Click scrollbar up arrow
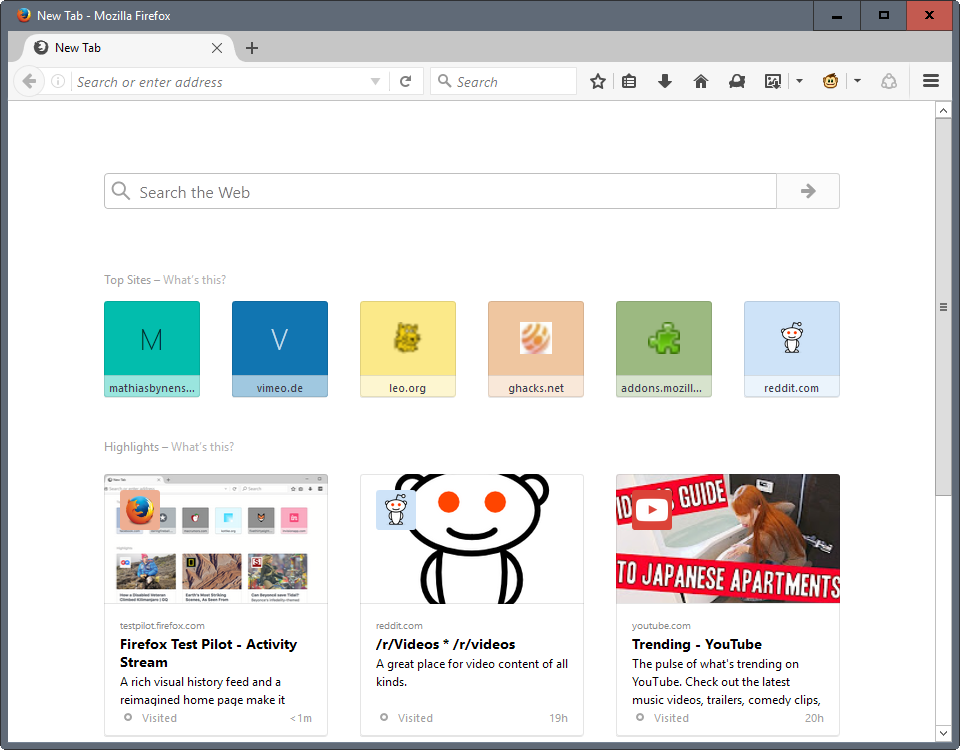Viewport: 960px width, 750px height. (x=943, y=111)
